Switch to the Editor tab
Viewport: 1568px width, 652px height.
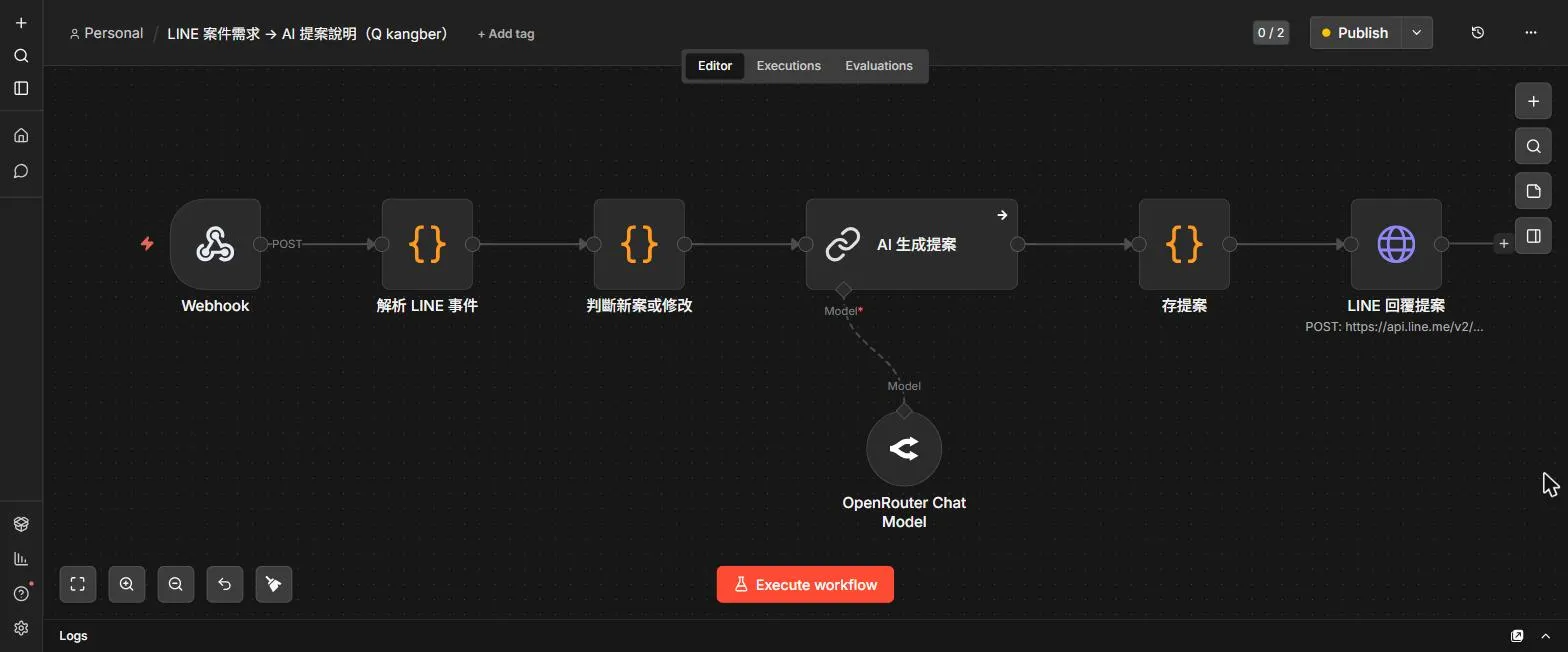pos(715,66)
